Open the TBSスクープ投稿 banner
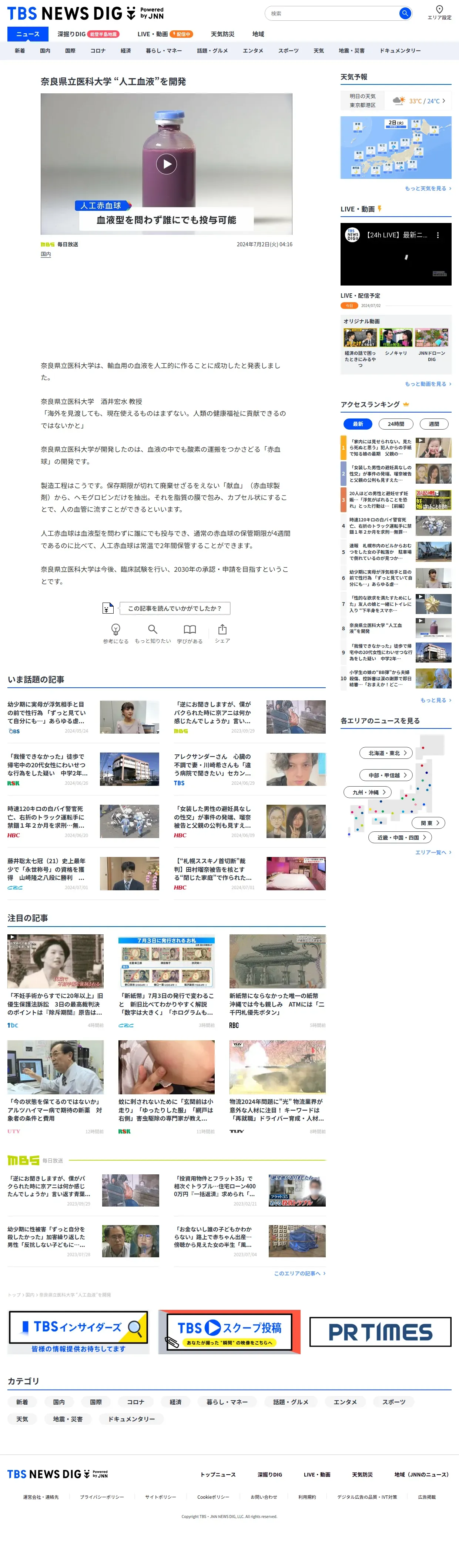The image size is (459, 1568). [229, 1332]
